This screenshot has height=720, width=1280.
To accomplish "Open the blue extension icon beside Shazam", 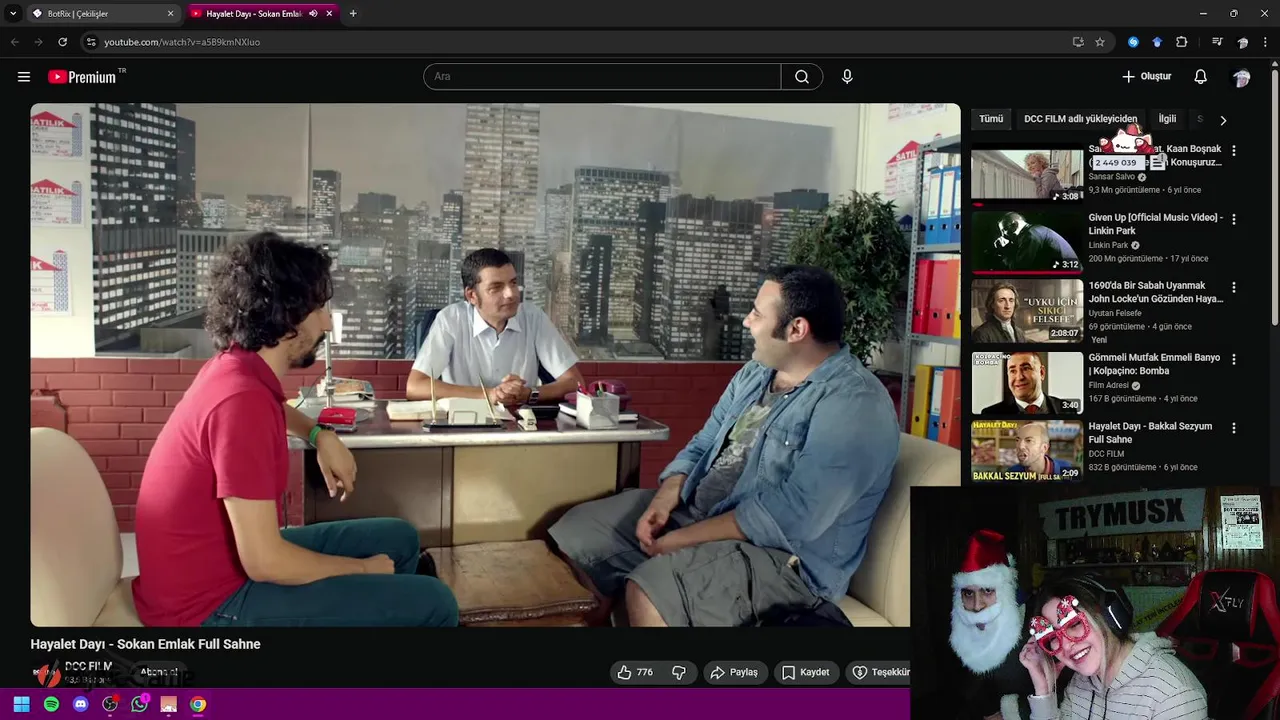I will 1157,42.
